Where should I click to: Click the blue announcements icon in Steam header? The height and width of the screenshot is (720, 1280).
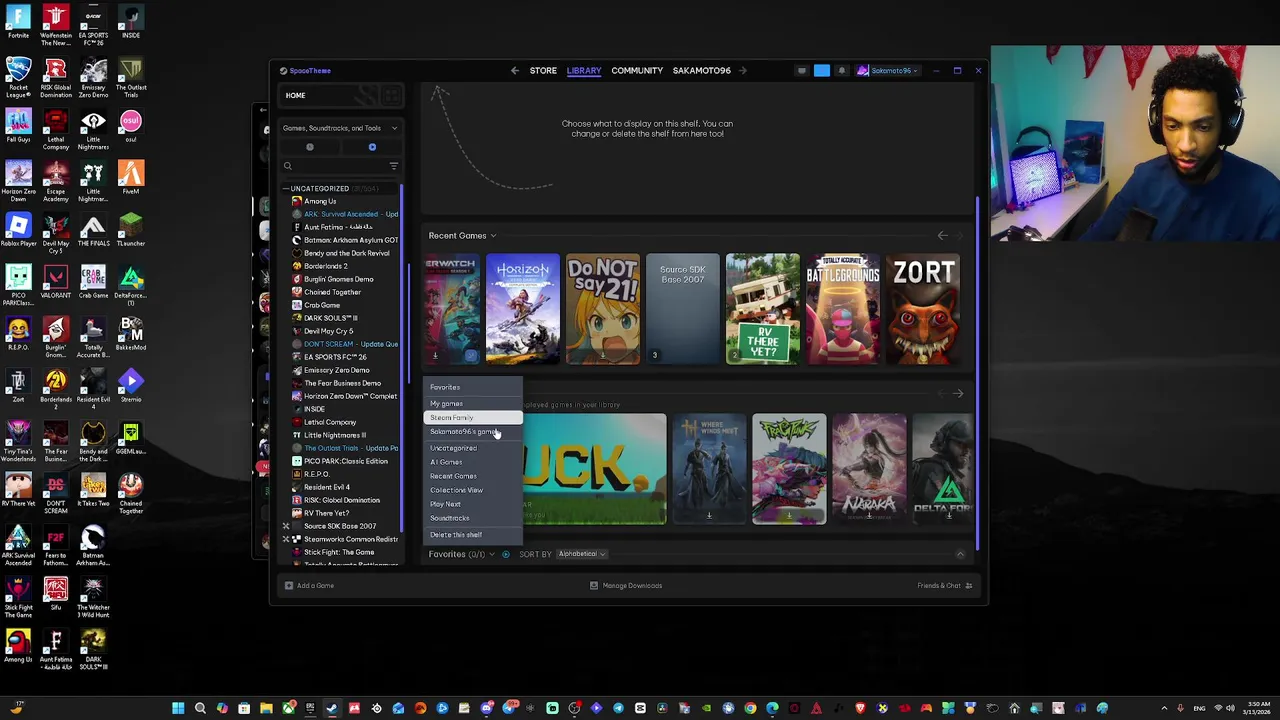click(822, 71)
